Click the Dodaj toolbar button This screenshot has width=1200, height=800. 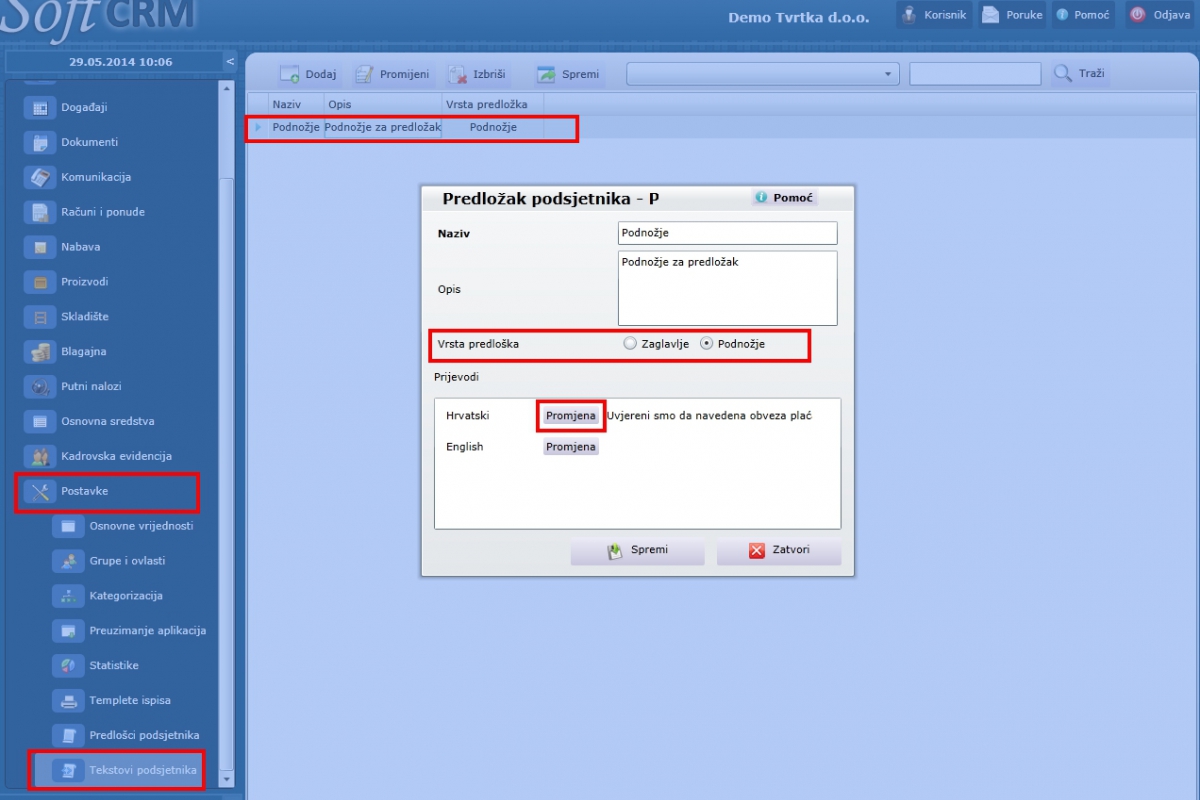click(x=308, y=74)
